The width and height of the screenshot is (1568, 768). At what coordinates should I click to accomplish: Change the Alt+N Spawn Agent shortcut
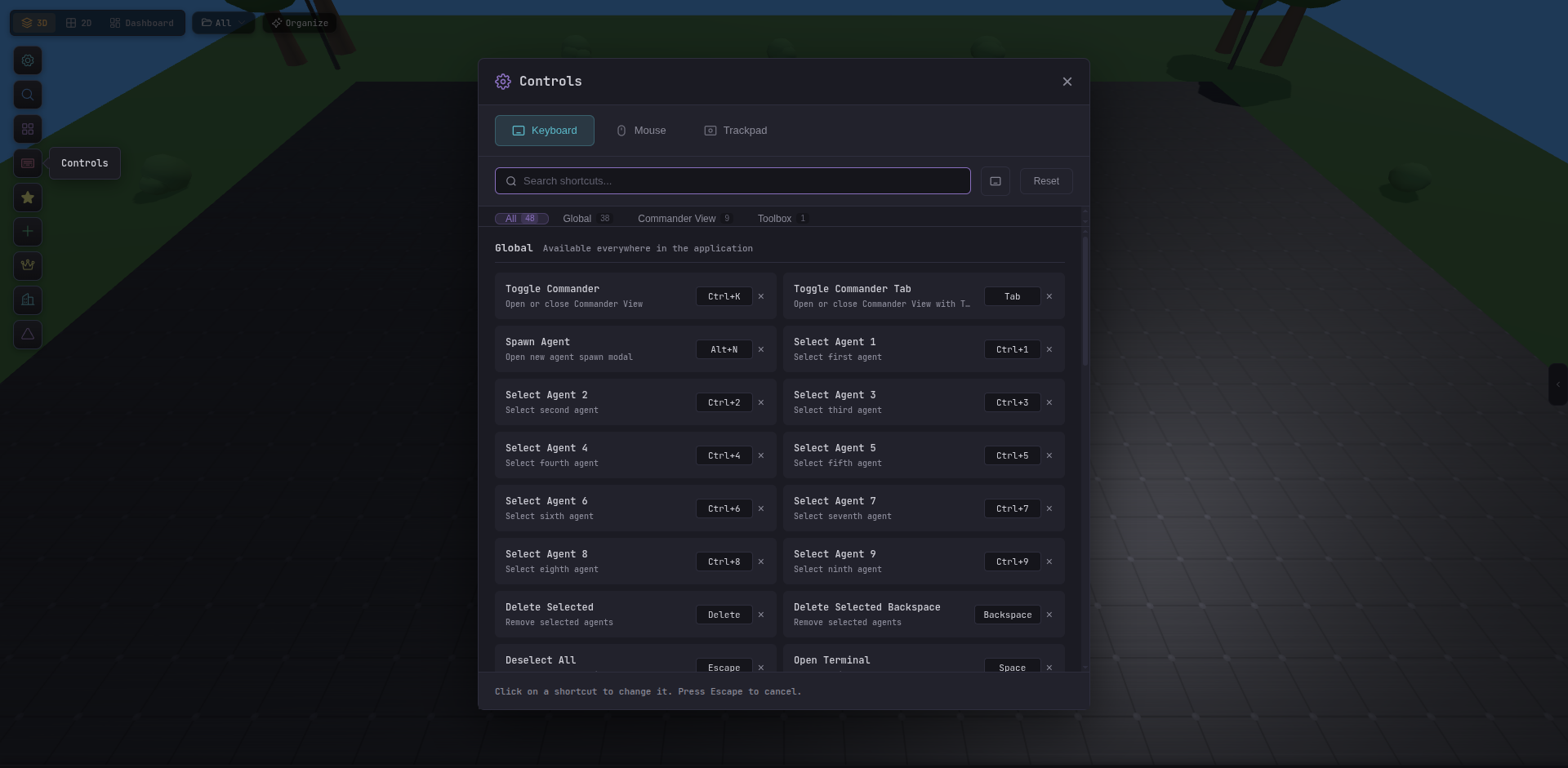(724, 349)
